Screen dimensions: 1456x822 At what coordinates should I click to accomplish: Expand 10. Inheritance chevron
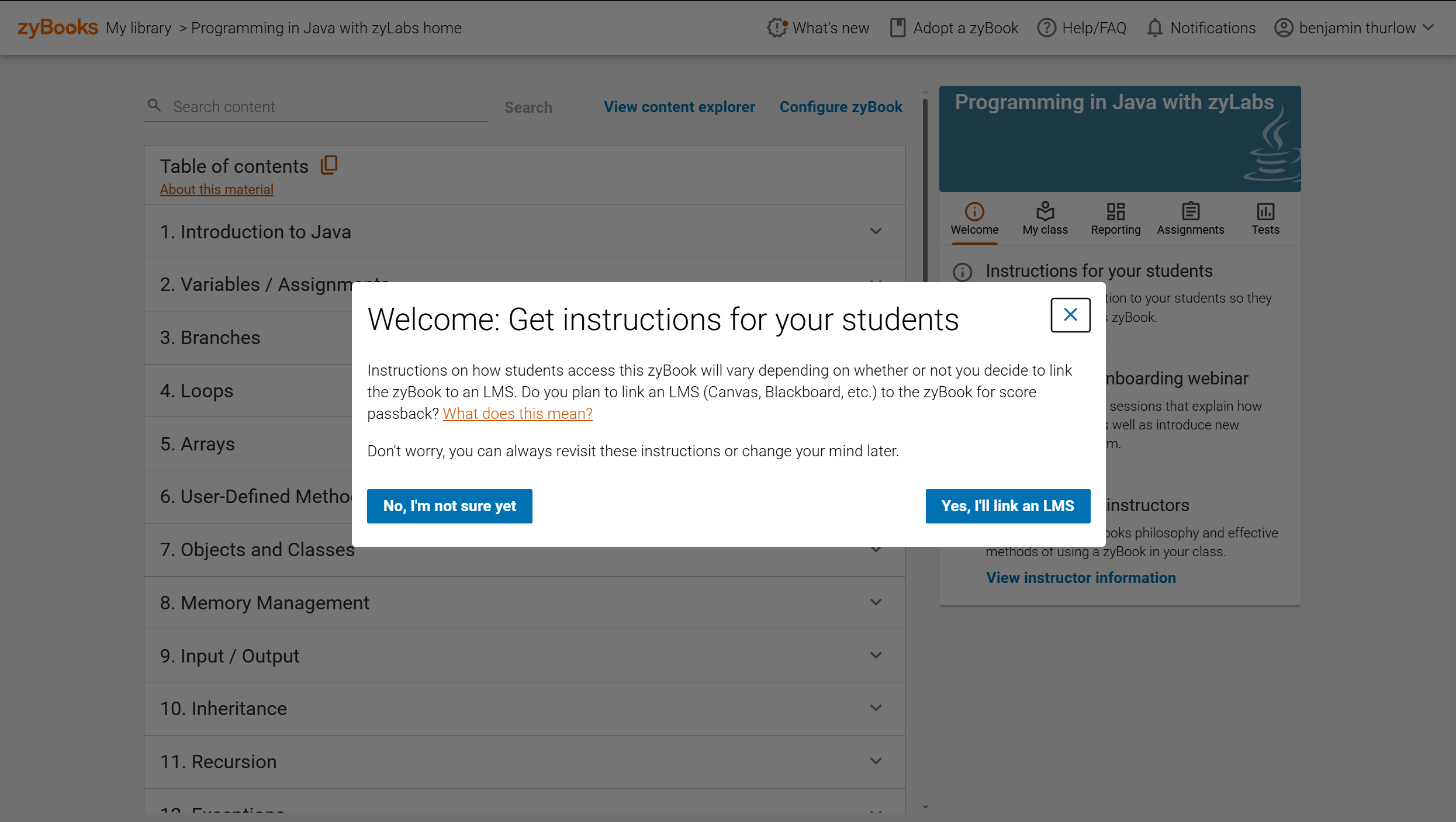(876, 708)
